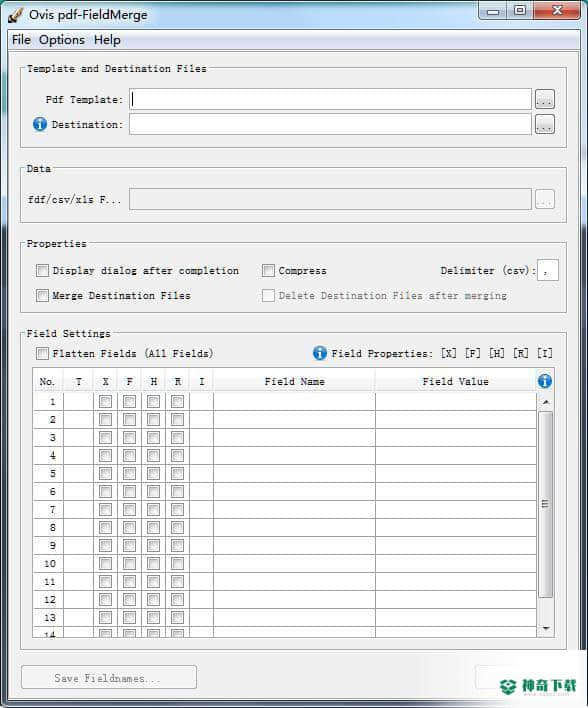588x708 pixels.
Task: Click the info icon beside Field Properties
Action: pos(320,353)
